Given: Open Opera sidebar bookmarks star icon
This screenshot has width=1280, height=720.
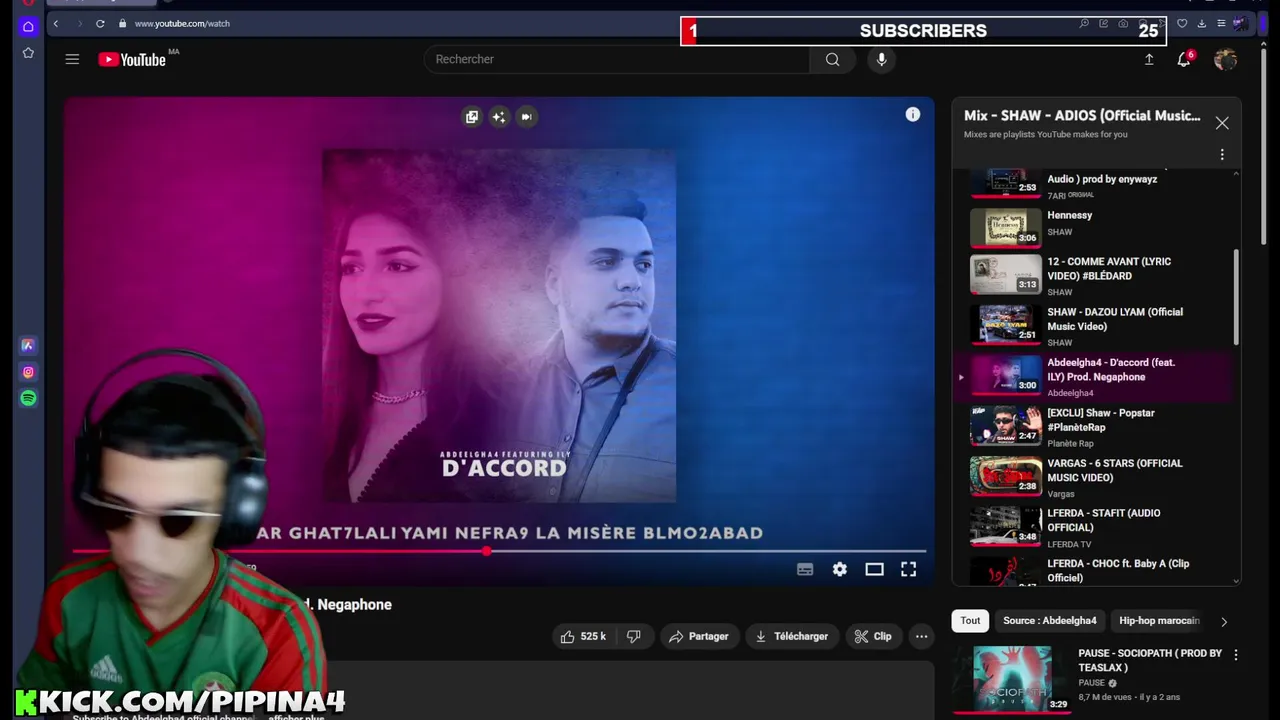Looking at the screenshot, I should (x=28, y=52).
